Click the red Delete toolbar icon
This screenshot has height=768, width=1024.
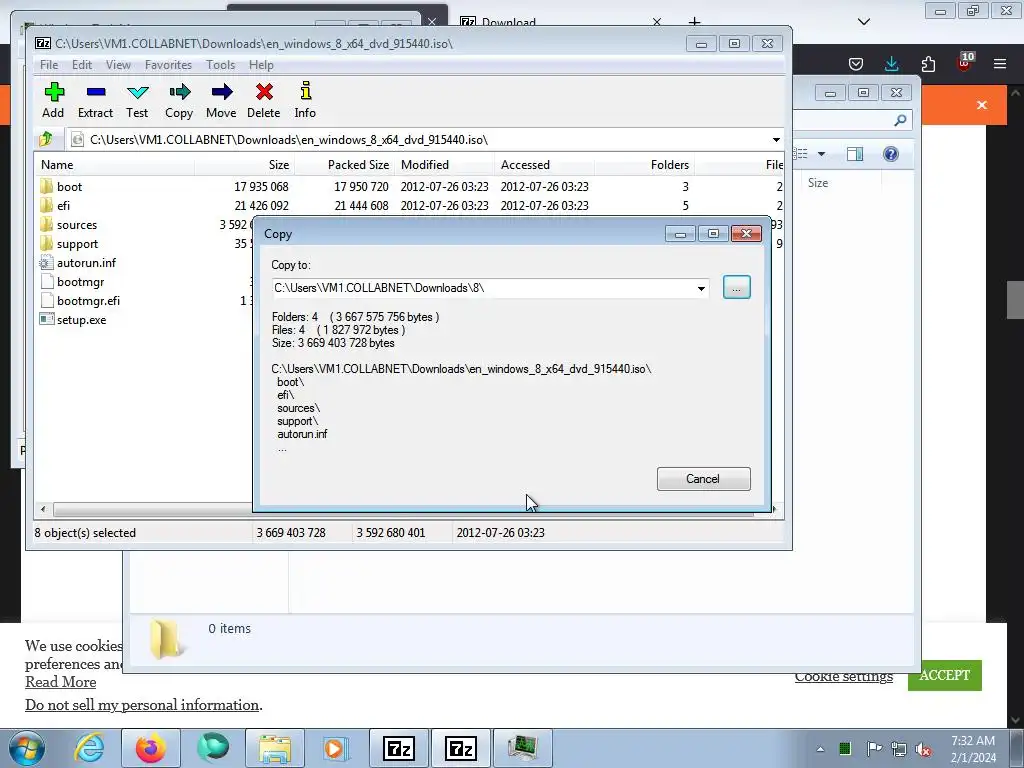(264, 92)
